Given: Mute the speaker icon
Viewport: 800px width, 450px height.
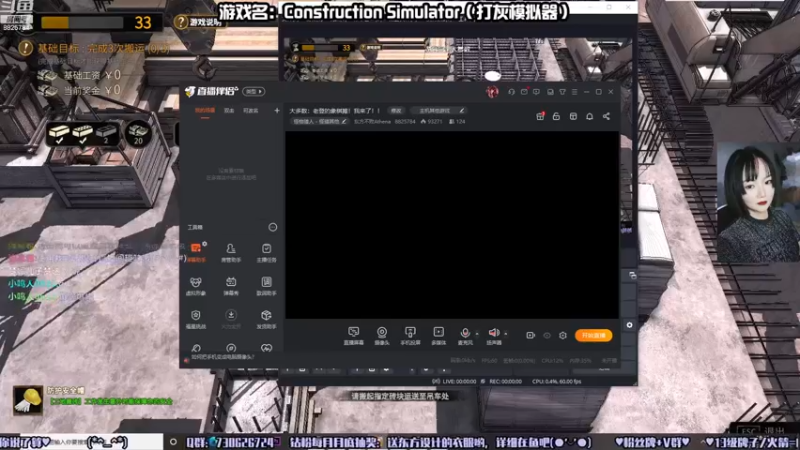Looking at the screenshot, I should tap(493, 333).
